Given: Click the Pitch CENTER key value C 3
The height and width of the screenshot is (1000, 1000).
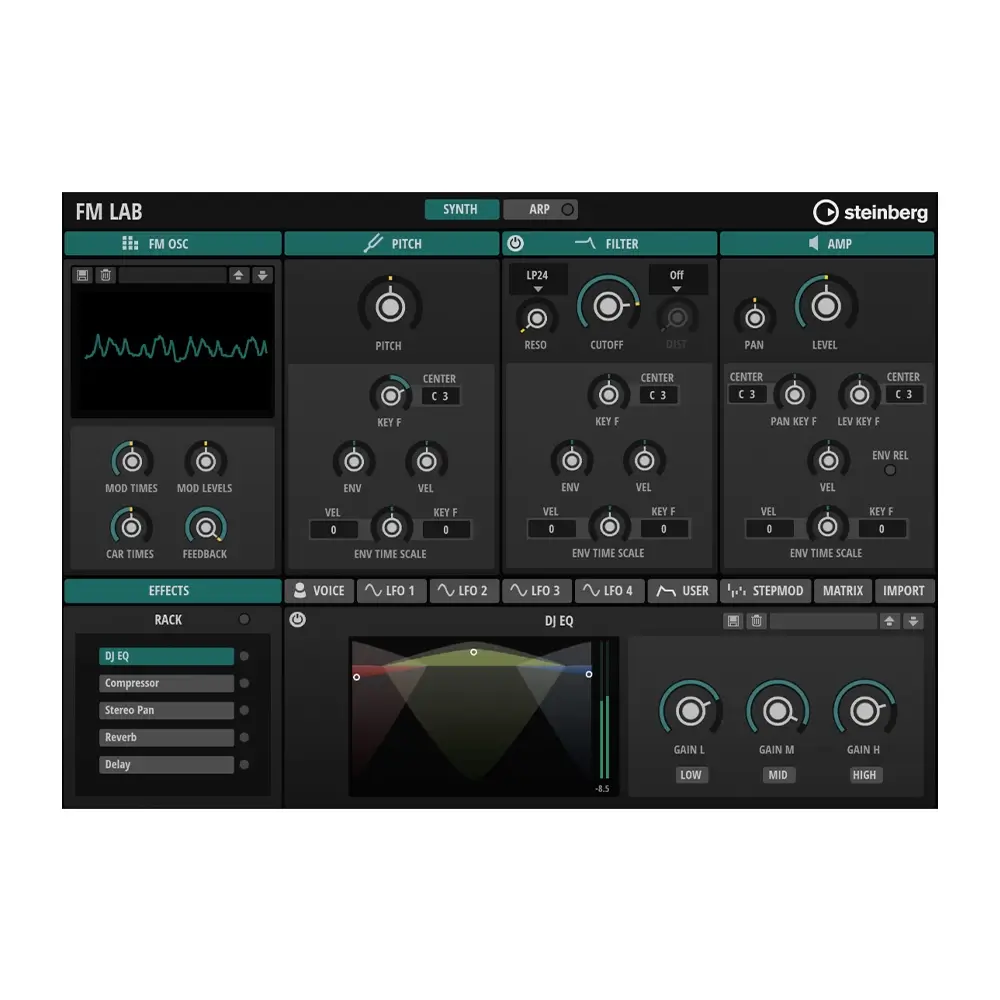Looking at the screenshot, I should pos(440,396).
